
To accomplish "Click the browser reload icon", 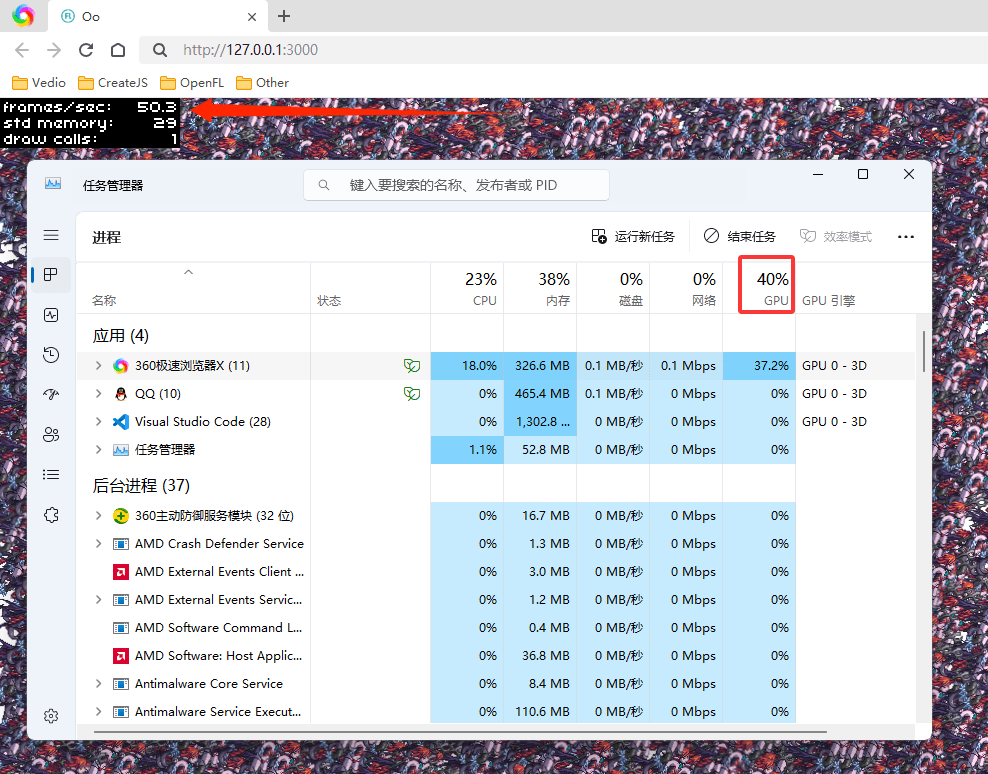I will [x=86, y=50].
